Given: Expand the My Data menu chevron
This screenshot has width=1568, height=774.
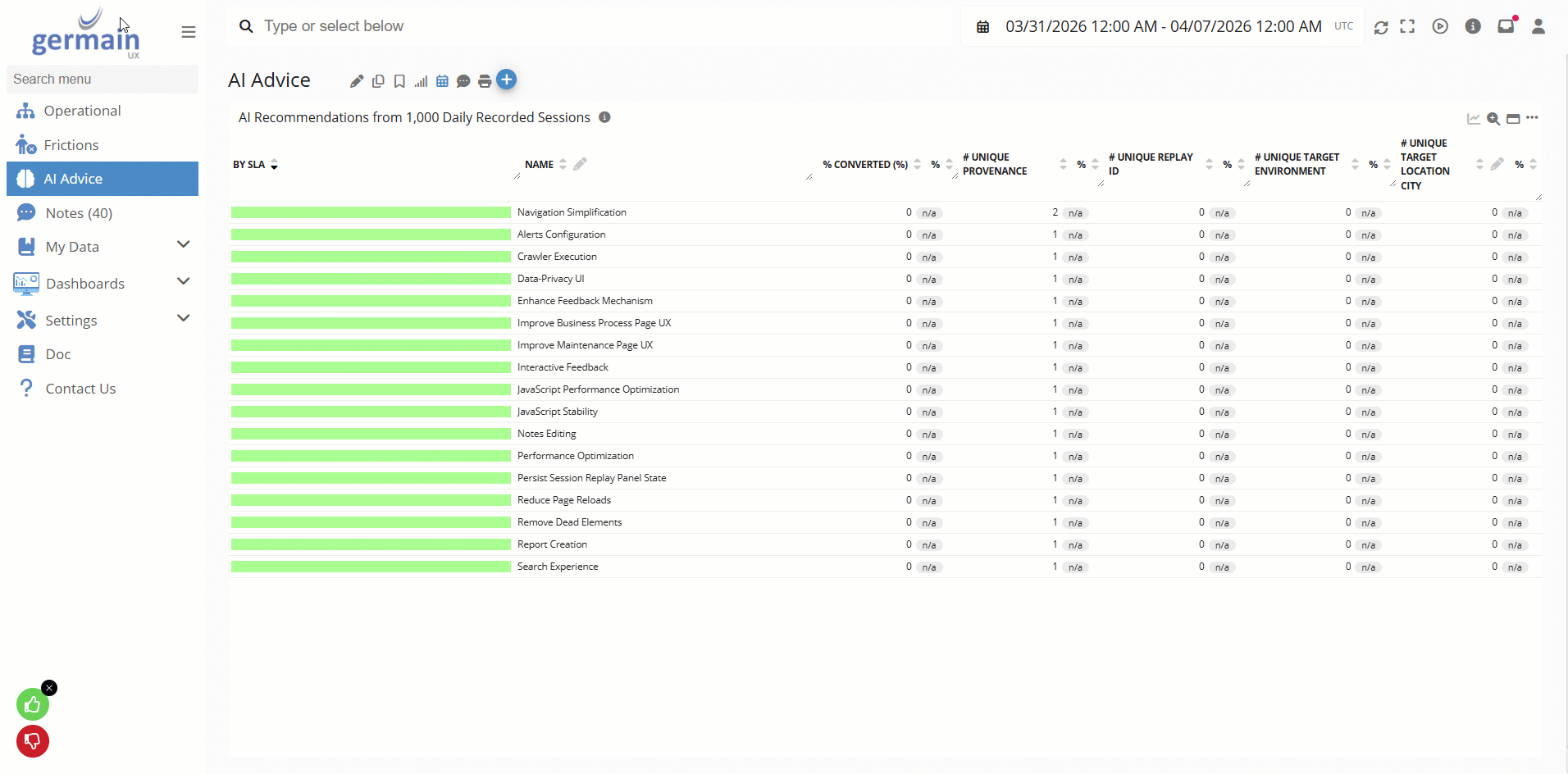Looking at the screenshot, I should point(184,245).
